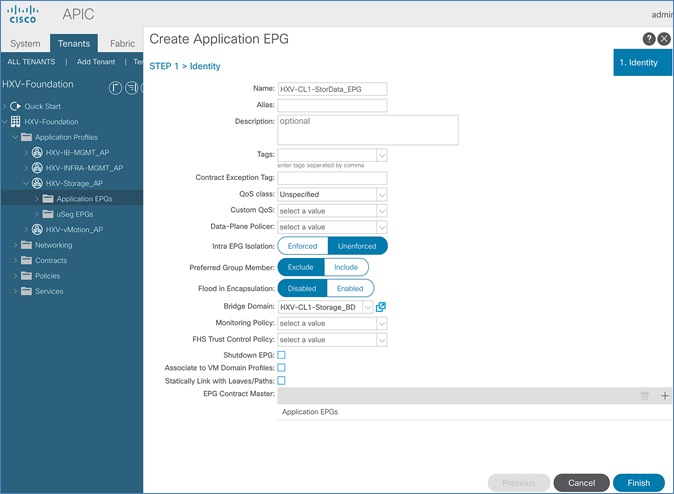The height and width of the screenshot is (494, 674).
Task: Open the QoS class dropdown
Action: click(x=382, y=194)
